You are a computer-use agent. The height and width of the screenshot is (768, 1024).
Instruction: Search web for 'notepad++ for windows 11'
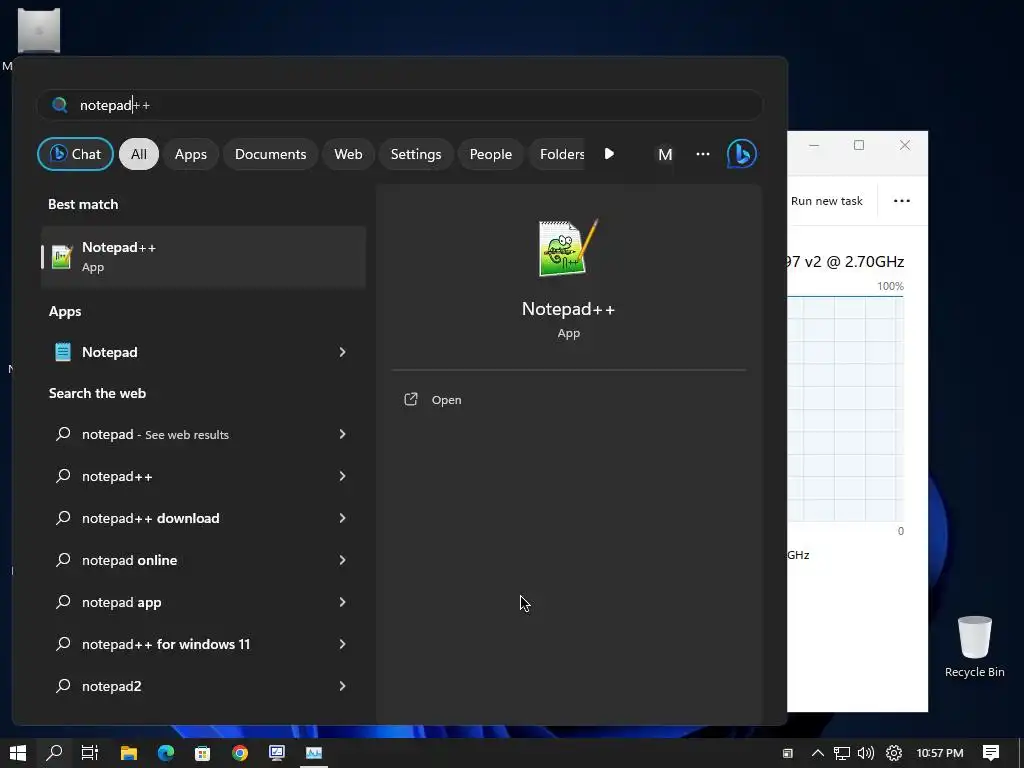[x=166, y=644]
